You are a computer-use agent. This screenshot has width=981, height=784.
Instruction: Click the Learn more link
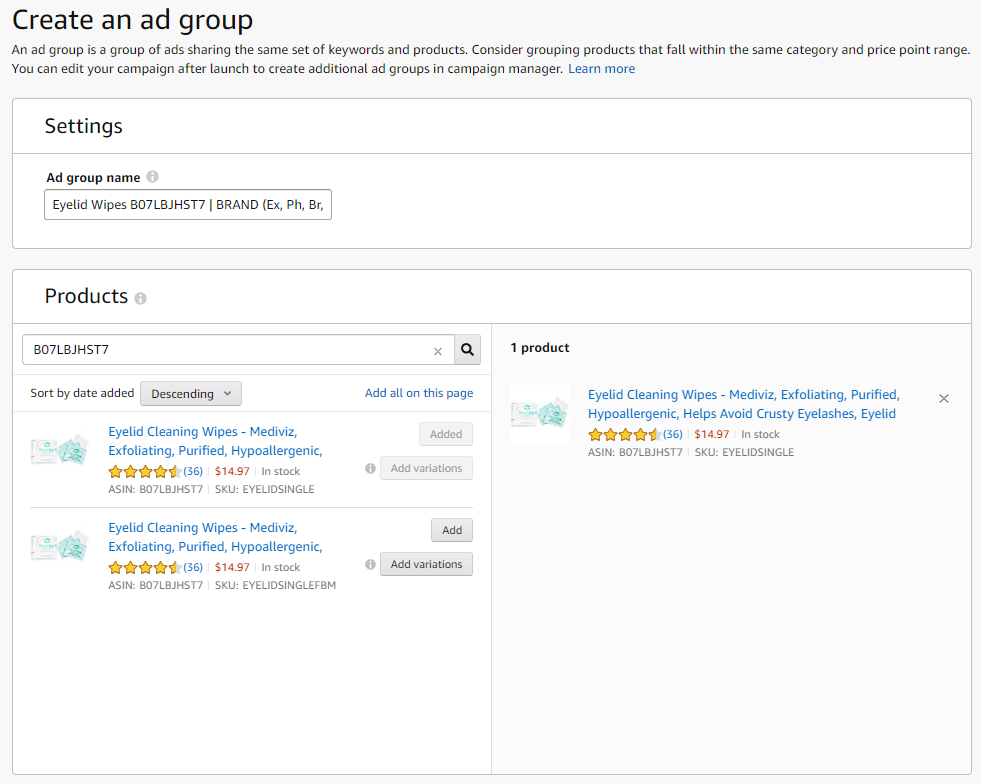(x=601, y=69)
